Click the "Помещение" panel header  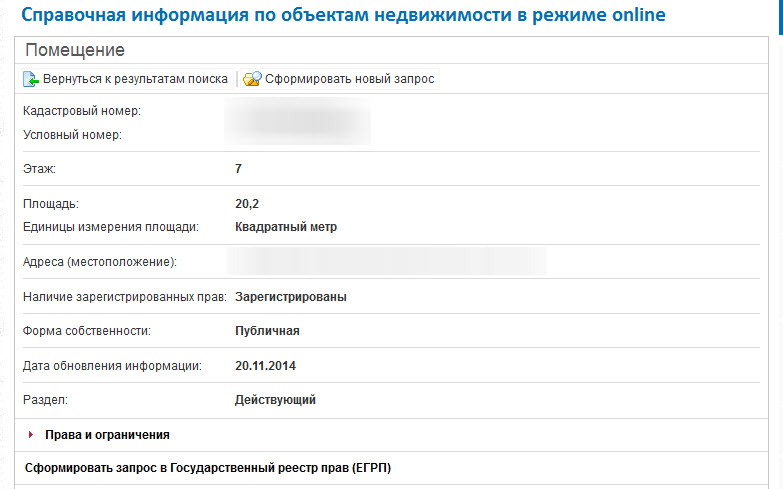pos(75,50)
